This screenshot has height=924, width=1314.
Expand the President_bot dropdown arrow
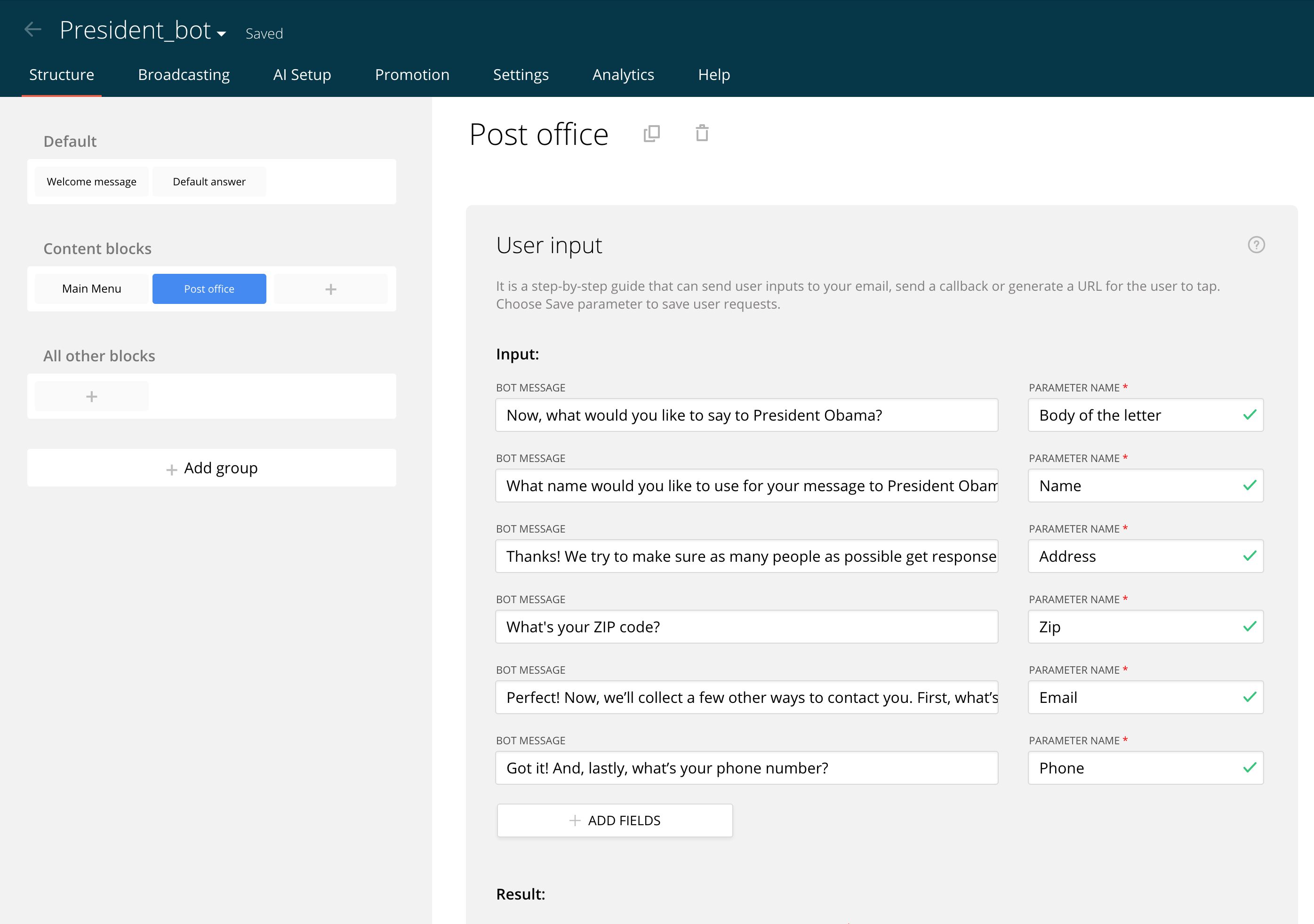point(222,34)
